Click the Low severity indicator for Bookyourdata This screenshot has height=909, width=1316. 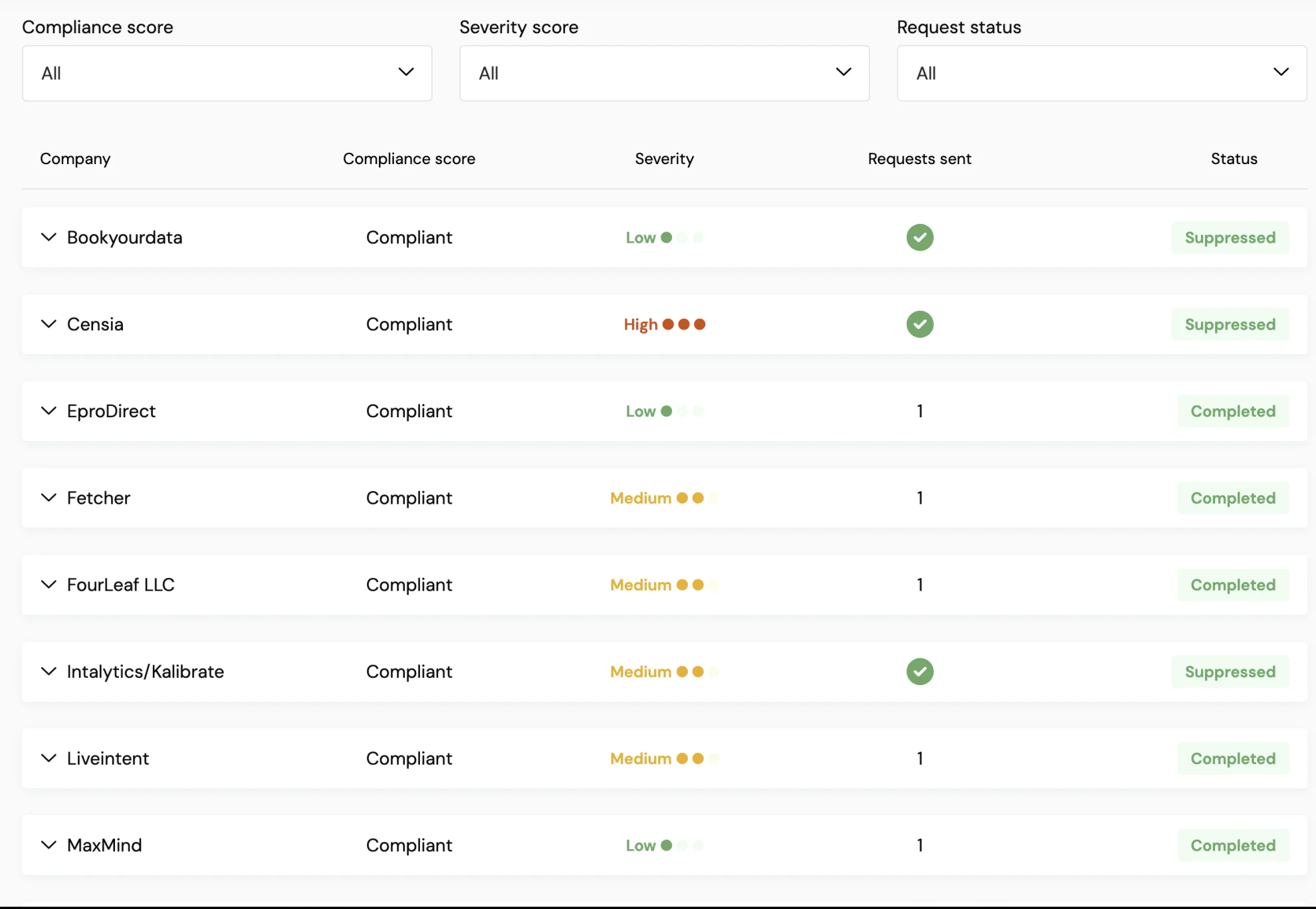point(664,237)
